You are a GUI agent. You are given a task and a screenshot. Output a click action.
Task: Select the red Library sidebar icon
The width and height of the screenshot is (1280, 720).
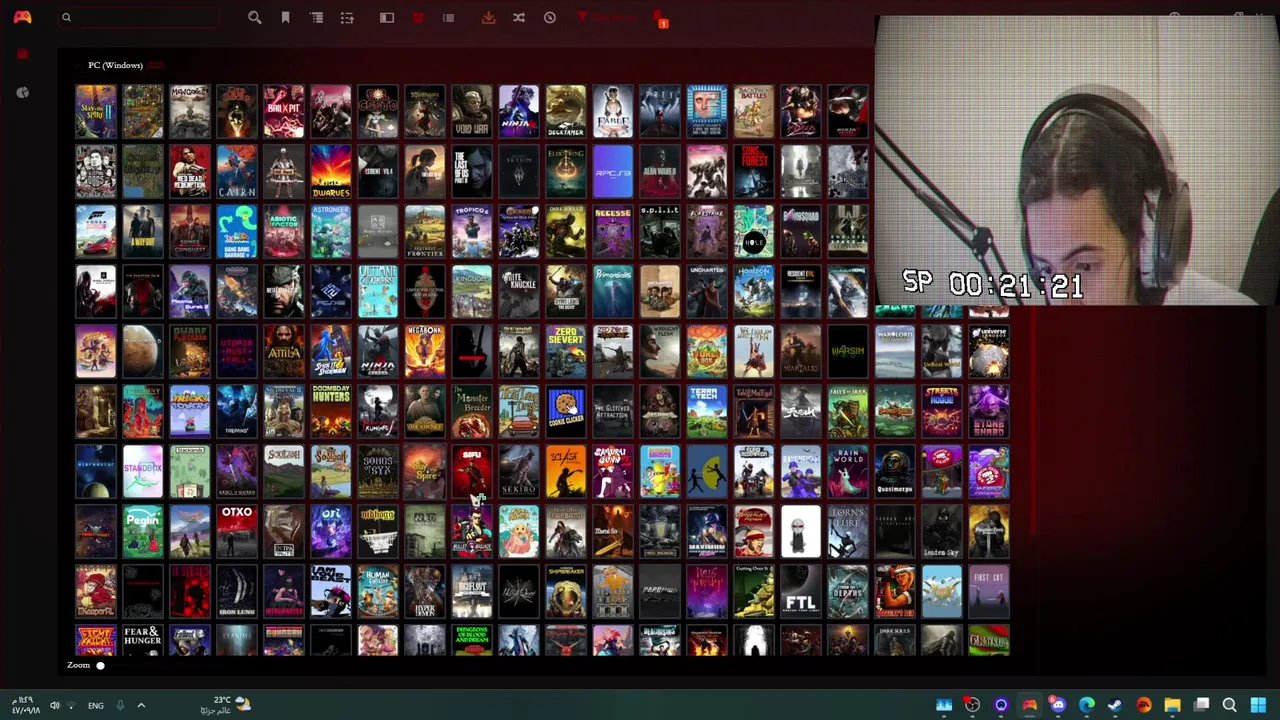pyautogui.click(x=22, y=54)
